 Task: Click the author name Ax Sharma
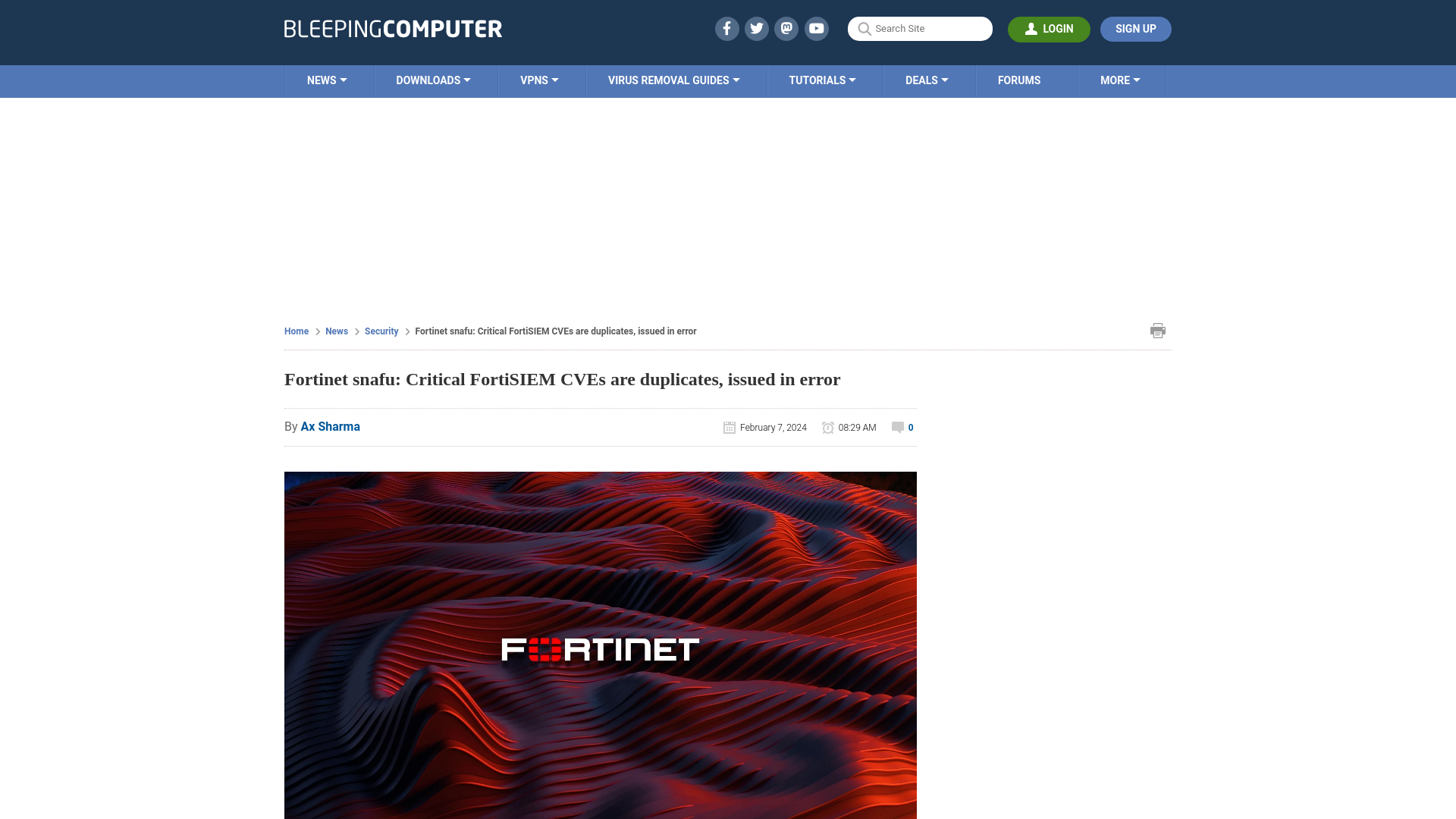[330, 426]
